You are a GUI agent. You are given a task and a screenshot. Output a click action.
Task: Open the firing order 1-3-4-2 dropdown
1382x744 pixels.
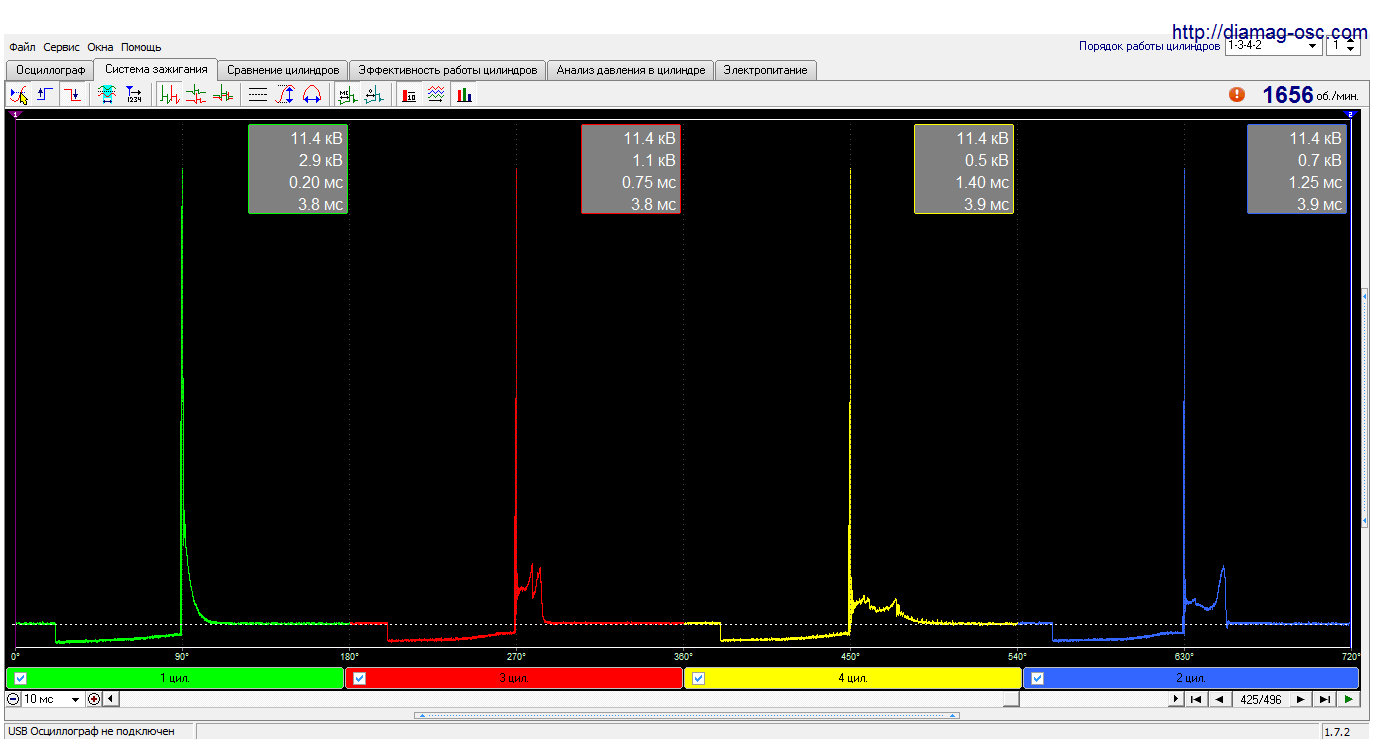pos(1272,46)
